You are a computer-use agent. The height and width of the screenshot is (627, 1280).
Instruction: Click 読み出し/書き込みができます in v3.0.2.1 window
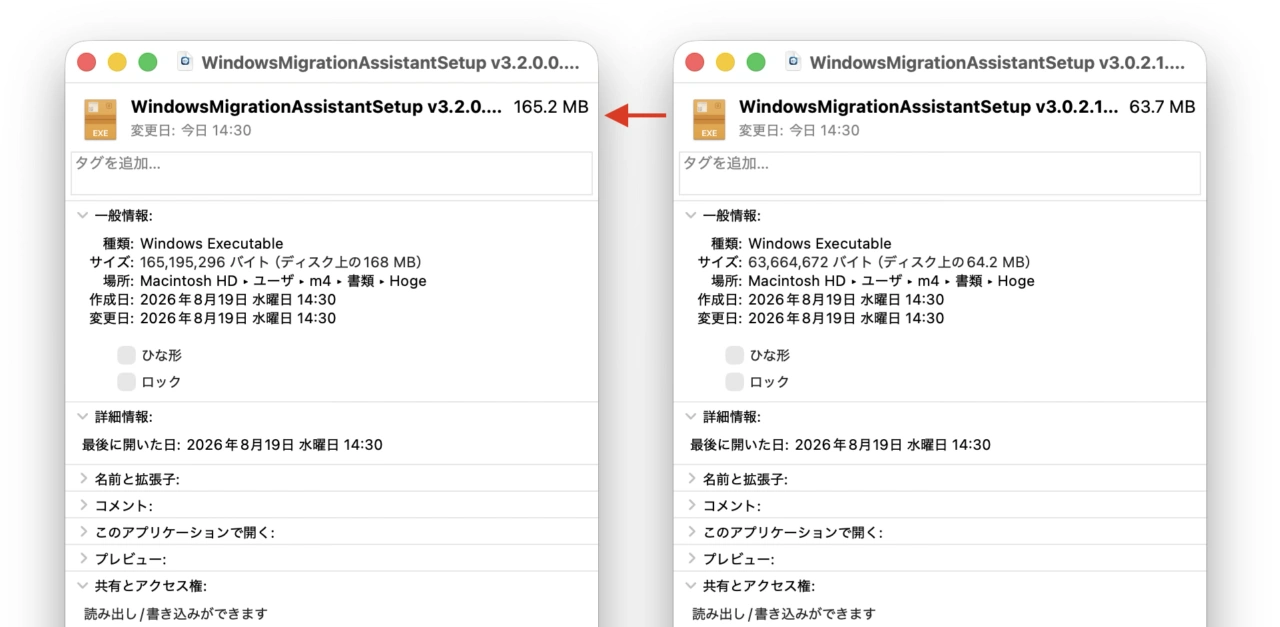(783, 613)
